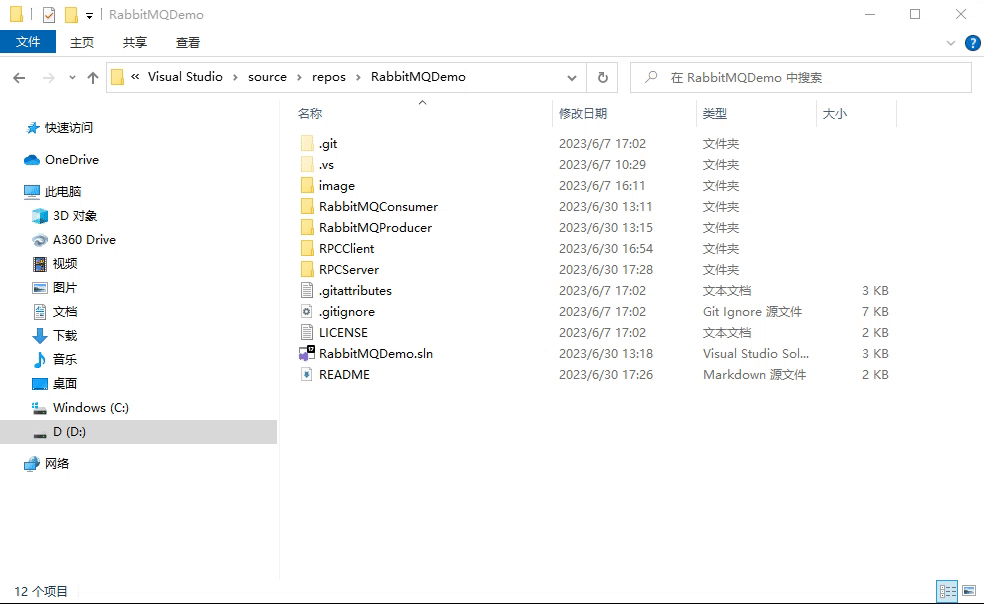984x604 pixels.
Task: Go back with the left arrow
Action: pyautogui.click(x=19, y=78)
